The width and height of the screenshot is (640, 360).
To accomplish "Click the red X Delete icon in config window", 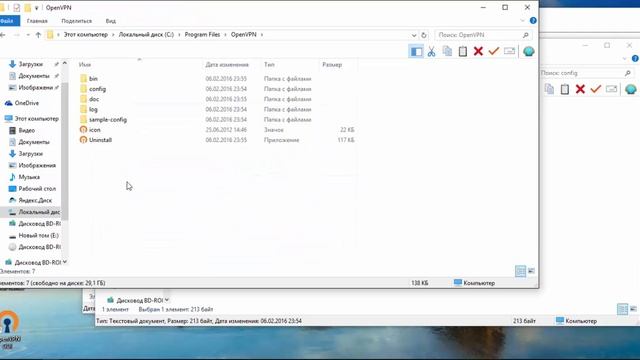I will click(580, 89).
